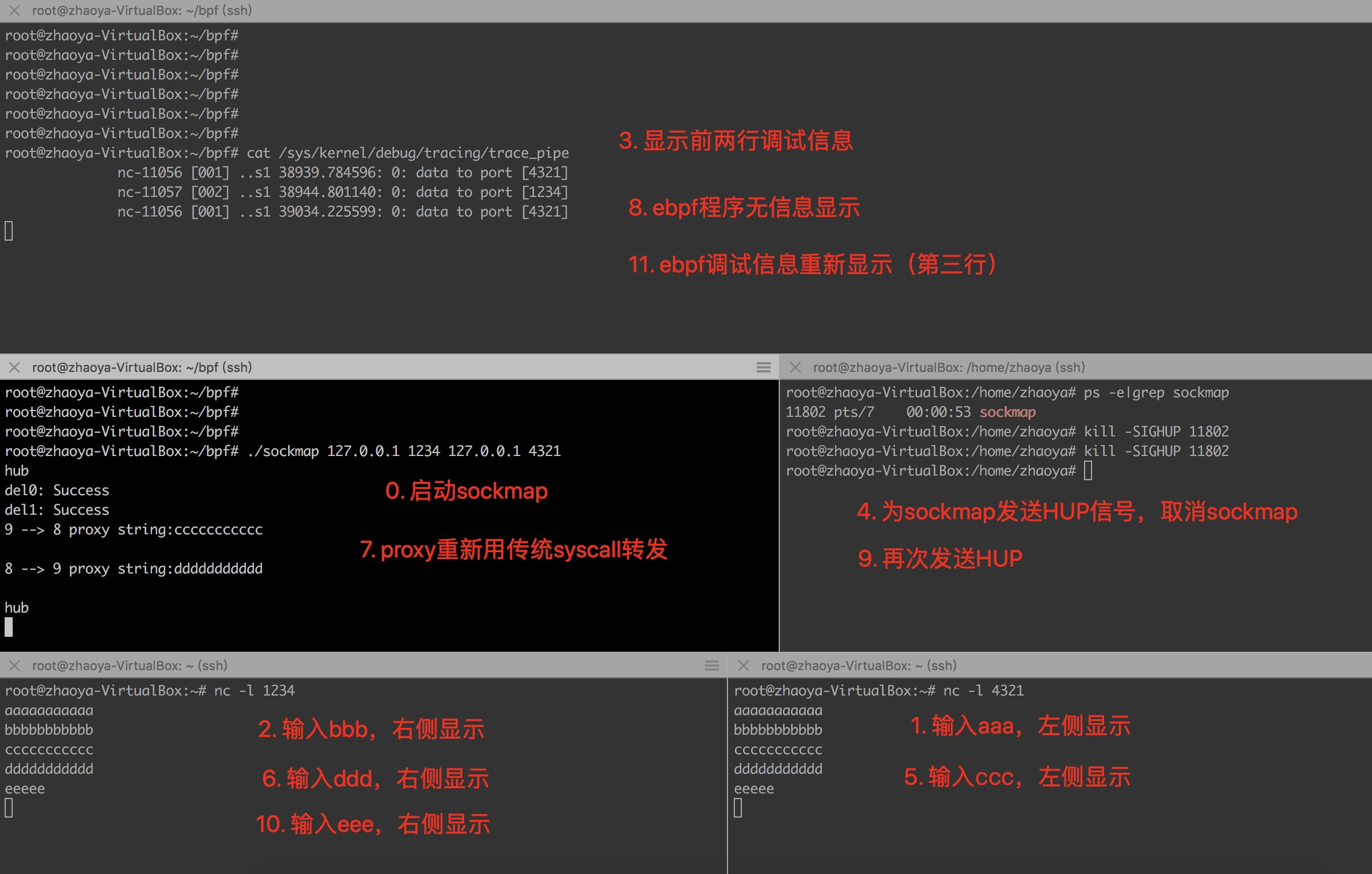Click the blinking cursor in the sockmap pane
The image size is (1372, 874).
tap(8, 627)
